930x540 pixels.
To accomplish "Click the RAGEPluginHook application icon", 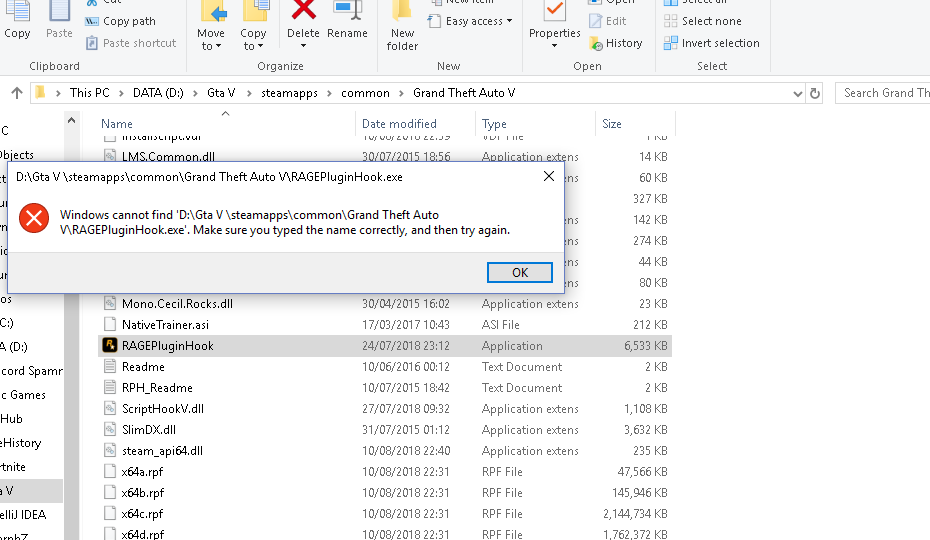I will pos(109,345).
